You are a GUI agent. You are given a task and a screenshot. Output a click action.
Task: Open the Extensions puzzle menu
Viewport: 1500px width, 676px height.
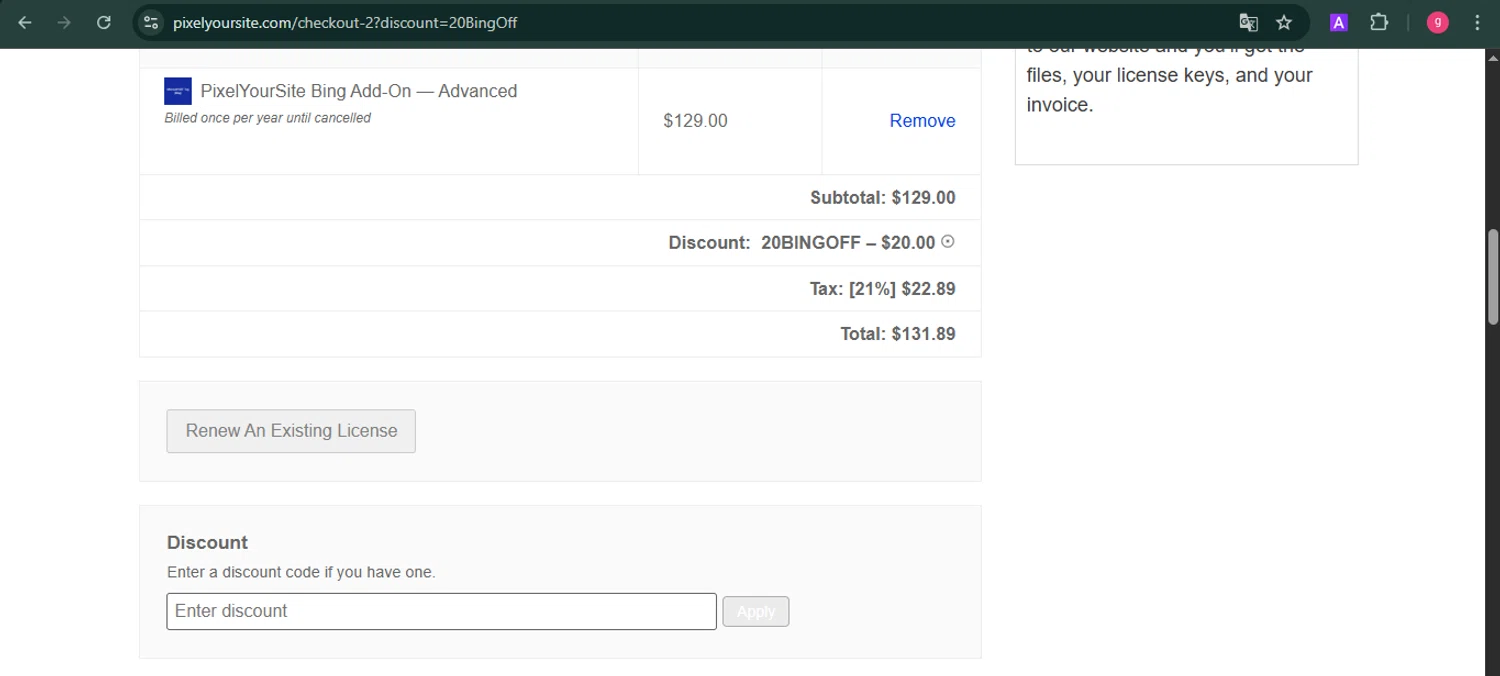(1379, 22)
